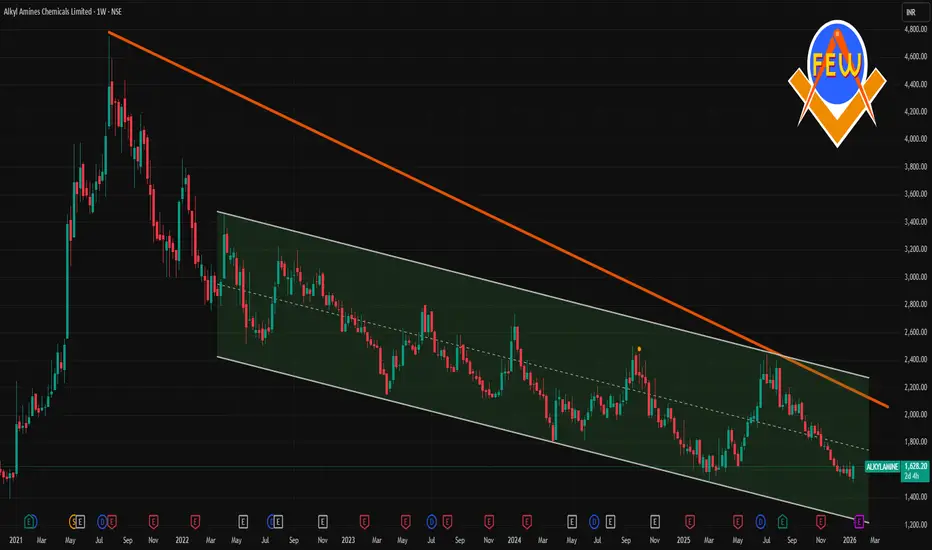Open the blue dividend marker near July 2023

click(x=432, y=521)
